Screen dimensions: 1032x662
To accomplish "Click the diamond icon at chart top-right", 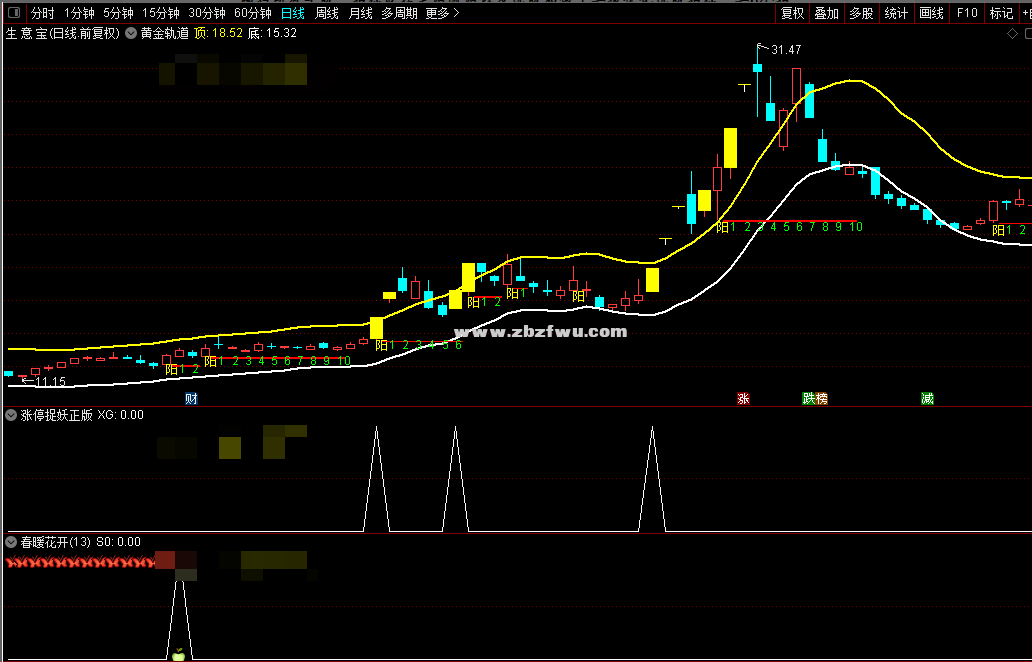I will coord(1013,34).
